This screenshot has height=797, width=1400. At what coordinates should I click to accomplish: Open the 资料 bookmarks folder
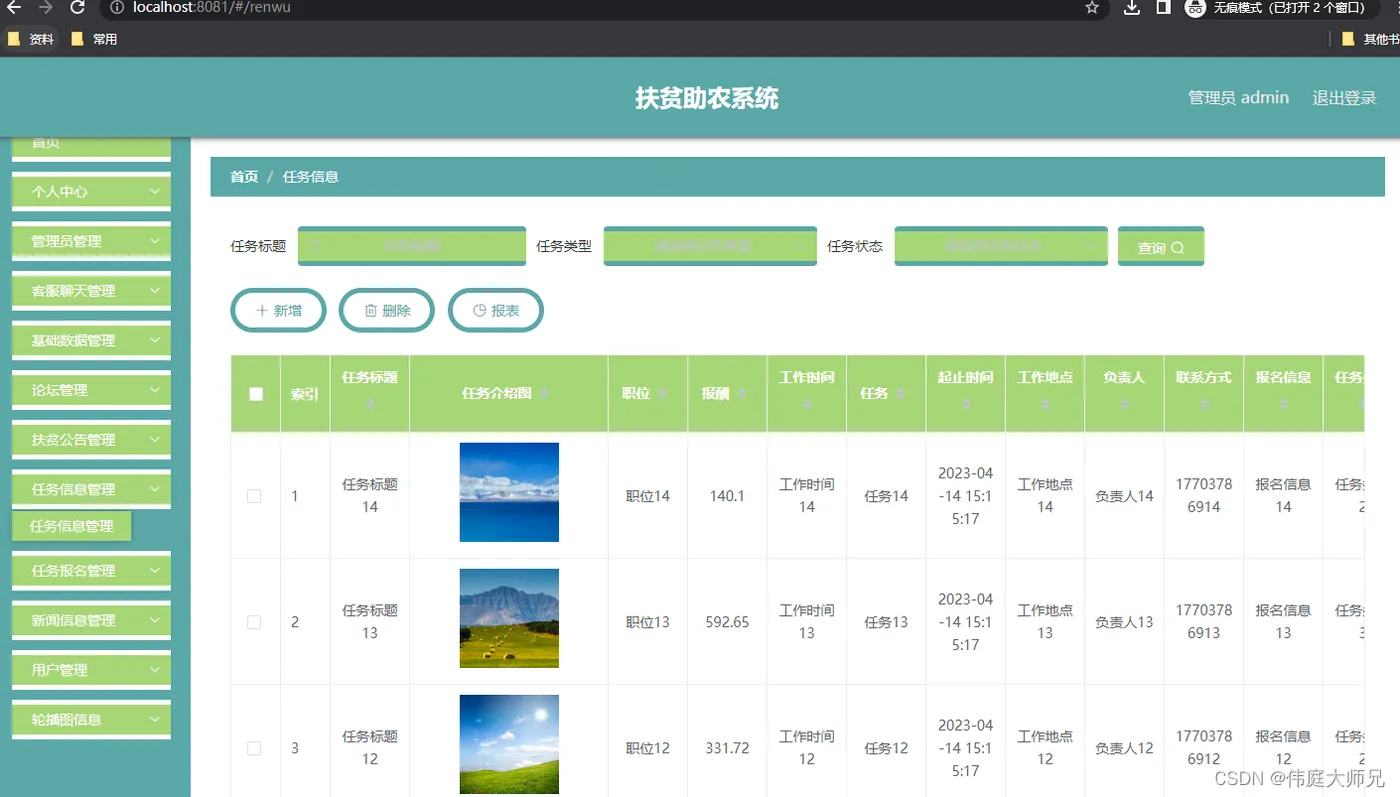click(31, 39)
